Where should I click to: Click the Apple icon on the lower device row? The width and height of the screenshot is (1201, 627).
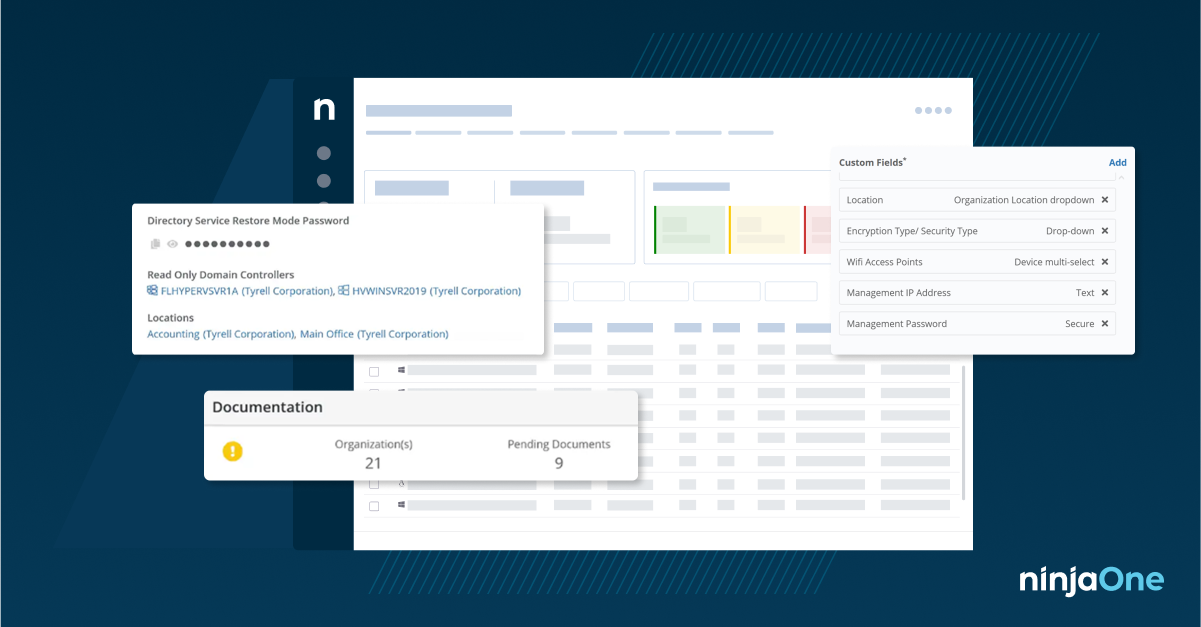(401, 483)
